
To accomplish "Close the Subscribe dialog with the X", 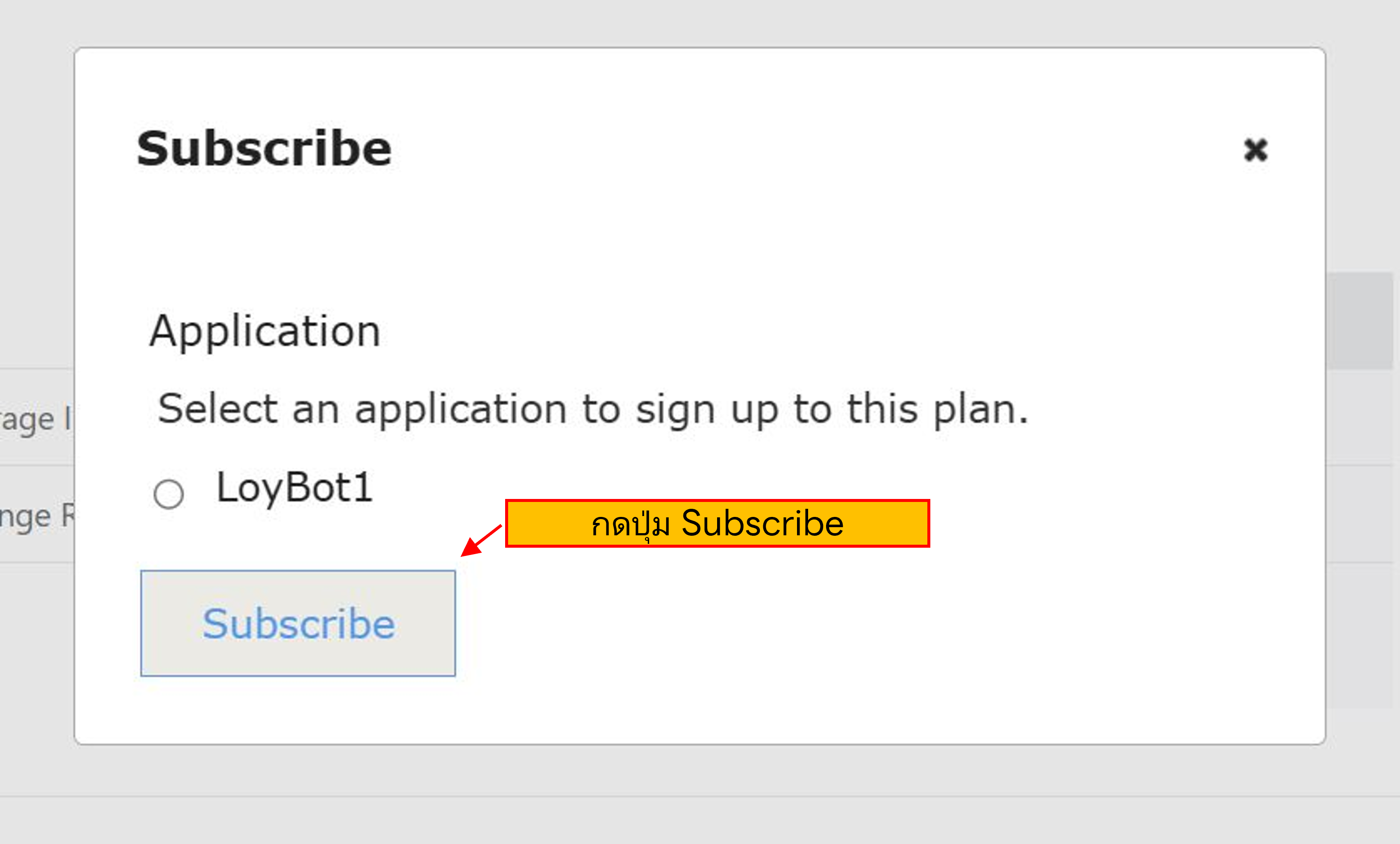I will click(x=1256, y=150).
